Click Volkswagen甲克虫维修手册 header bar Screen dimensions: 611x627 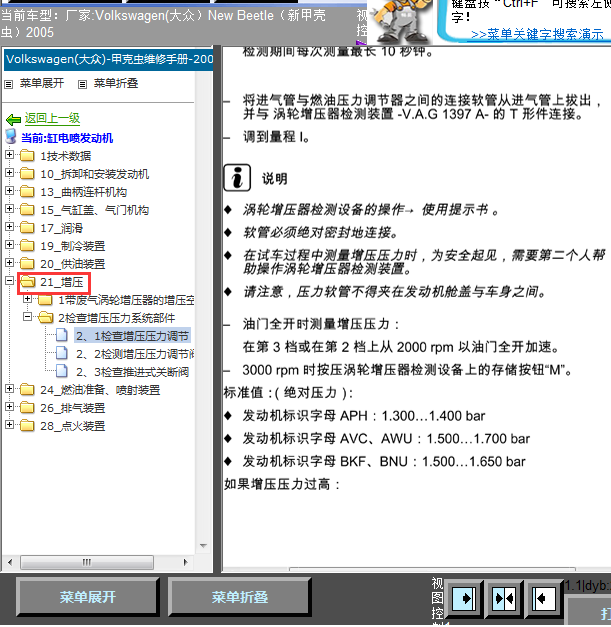[x=108, y=59]
